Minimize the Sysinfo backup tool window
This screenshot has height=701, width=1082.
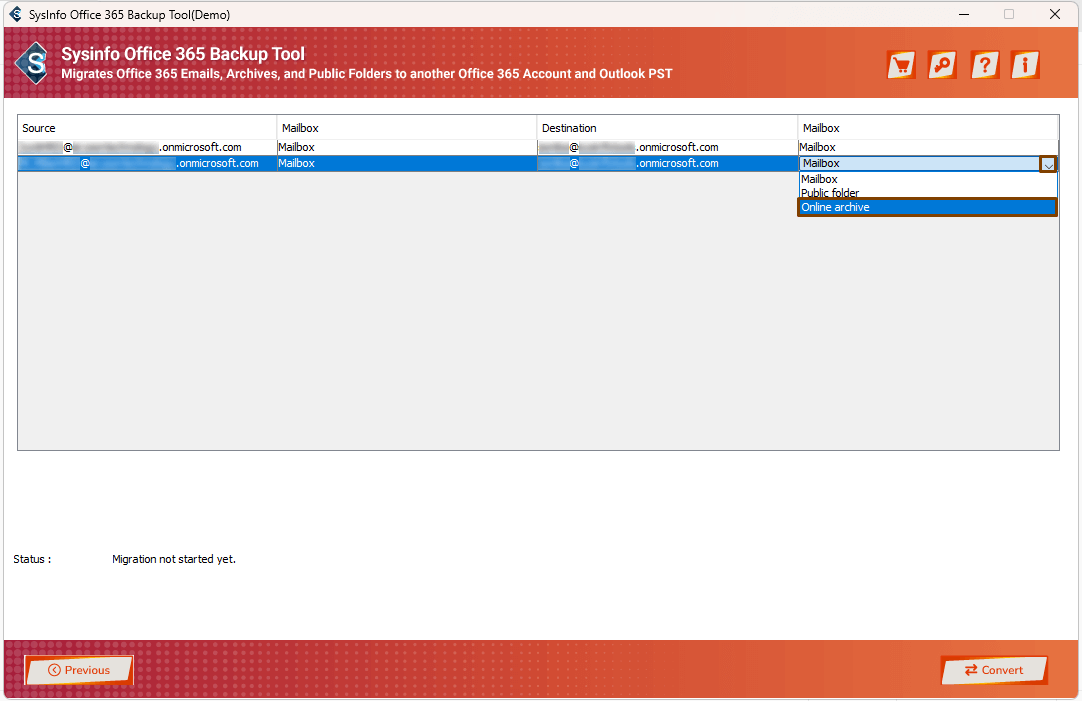tap(964, 14)
